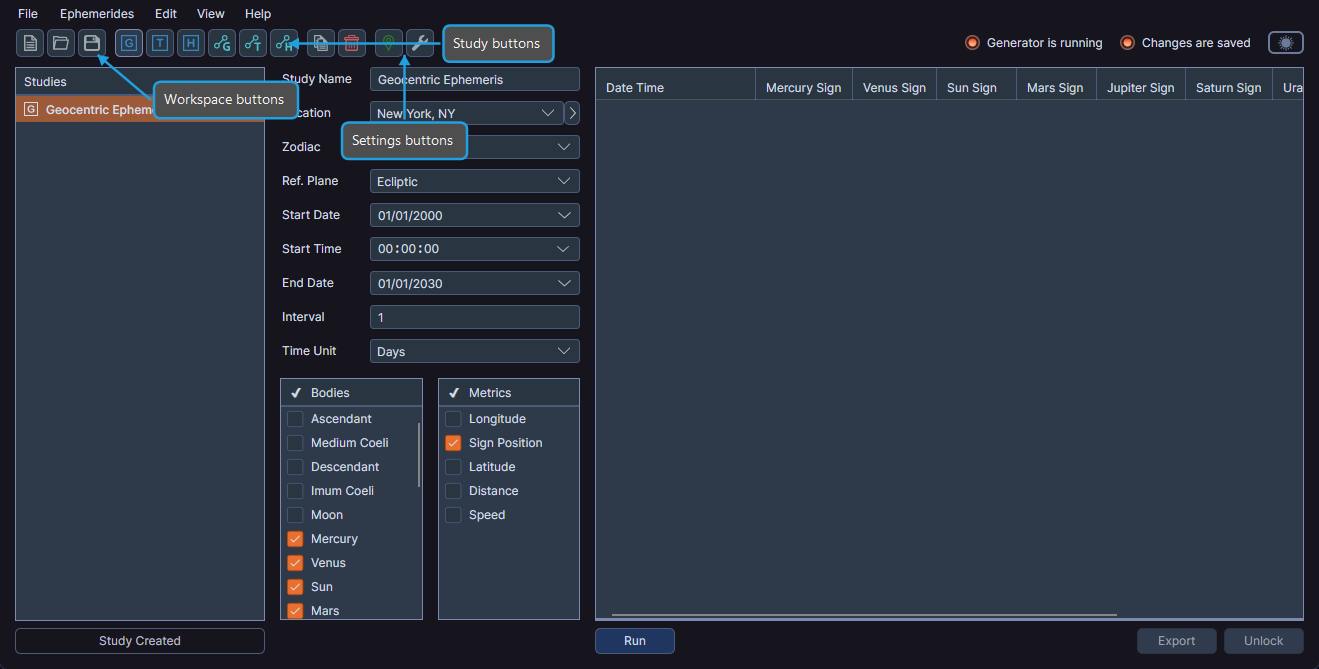Open location settings via the green pin icon
1319x669 pixels.
[389, 43]
